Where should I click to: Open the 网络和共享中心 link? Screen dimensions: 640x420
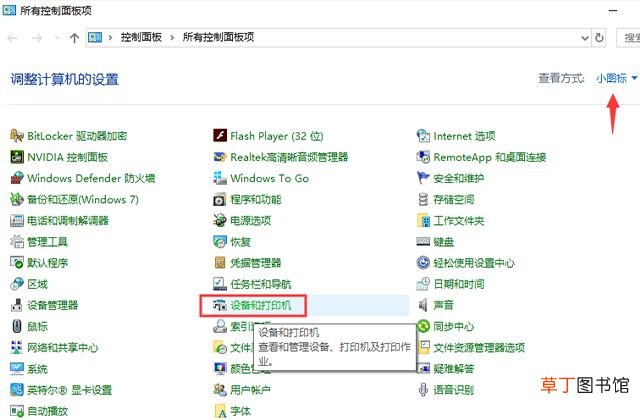point(62,347)
